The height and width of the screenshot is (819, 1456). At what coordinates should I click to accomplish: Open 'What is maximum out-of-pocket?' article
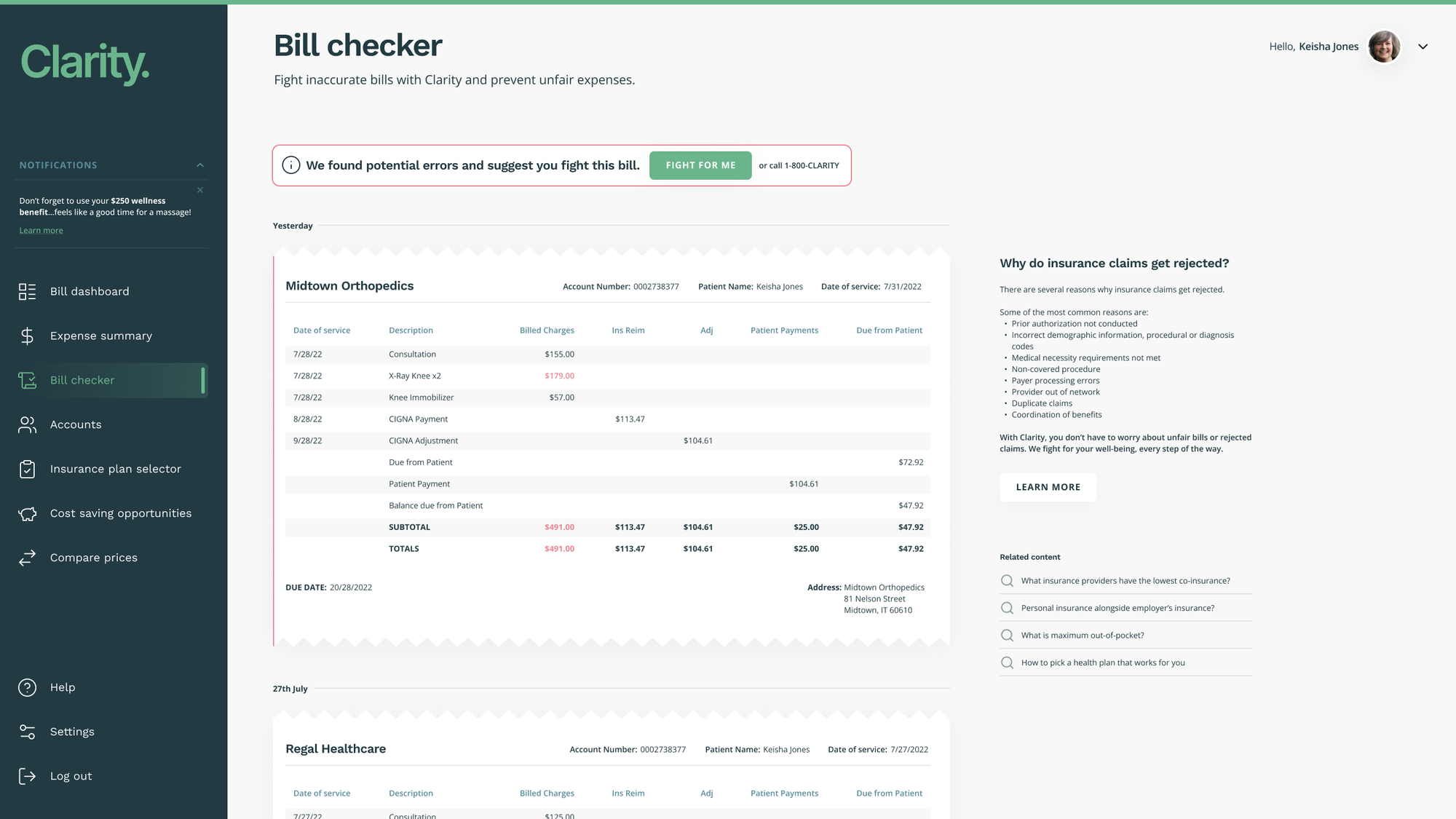(1082, 636)
